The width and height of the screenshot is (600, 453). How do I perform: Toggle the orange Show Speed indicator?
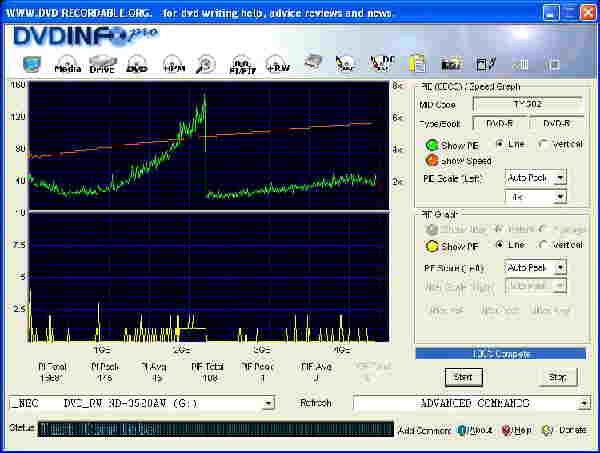click(432, 160)
